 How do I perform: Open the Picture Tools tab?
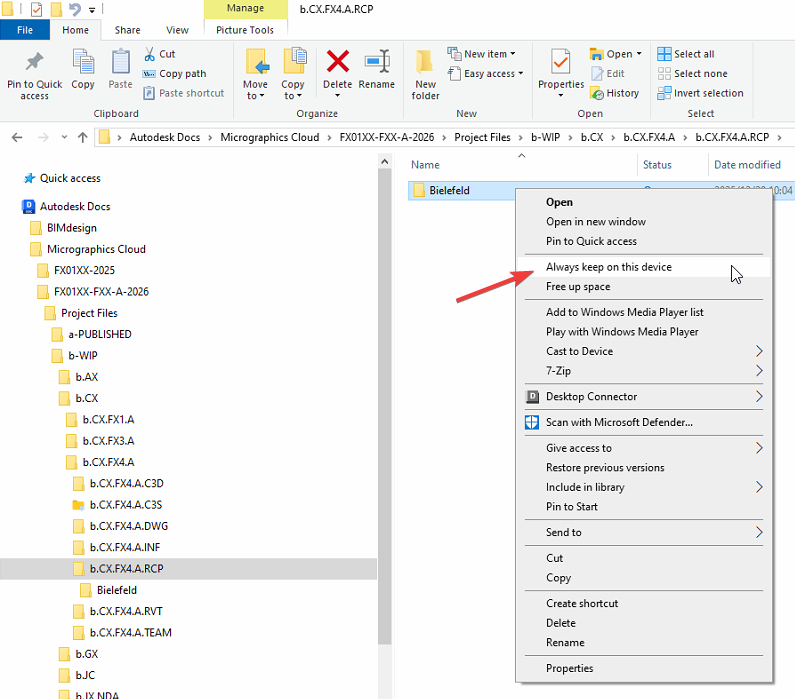[x=245, y=30]
